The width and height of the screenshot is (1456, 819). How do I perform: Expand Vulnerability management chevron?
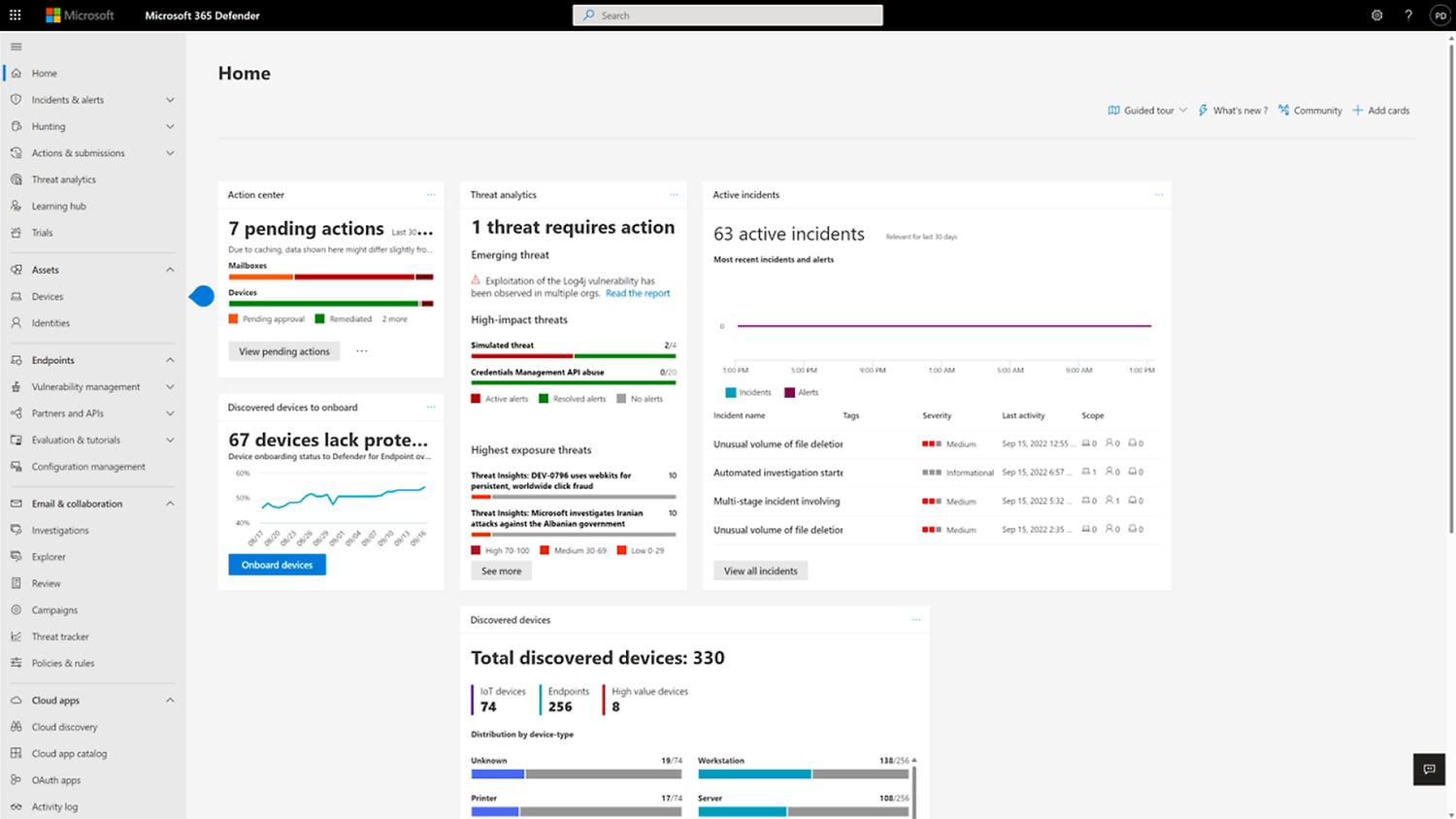(x=170, y=387)
